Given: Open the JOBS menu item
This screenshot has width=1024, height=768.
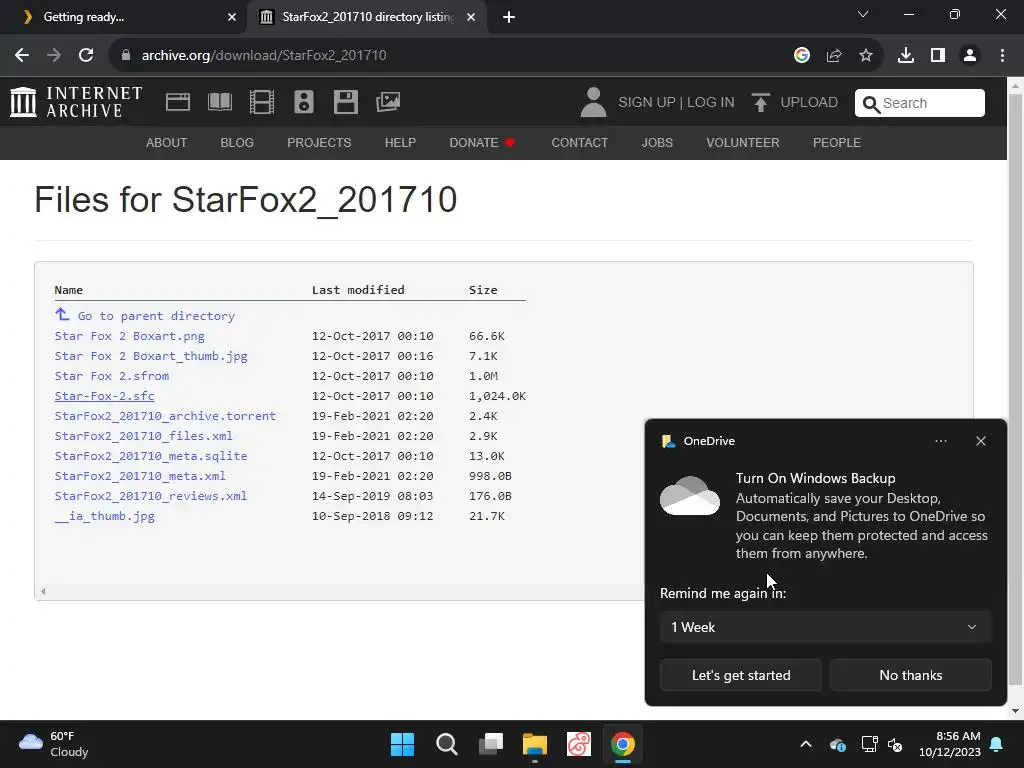Looking at the screenshot, I should (657, 142).
